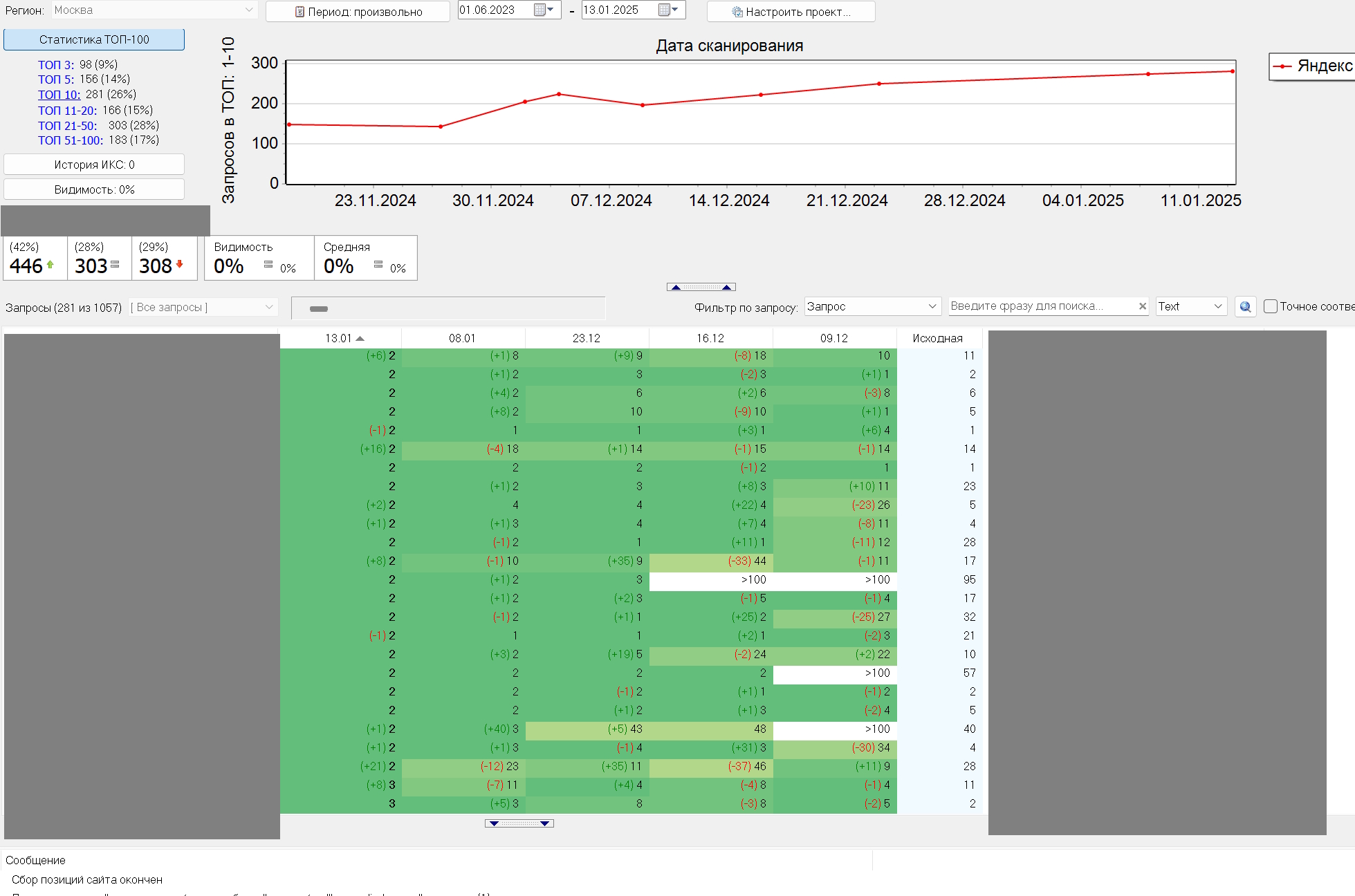This screenshot has width=1355, height=896.
Task: Select the 303 (28%) stats tile
Action: pos(99,258)
